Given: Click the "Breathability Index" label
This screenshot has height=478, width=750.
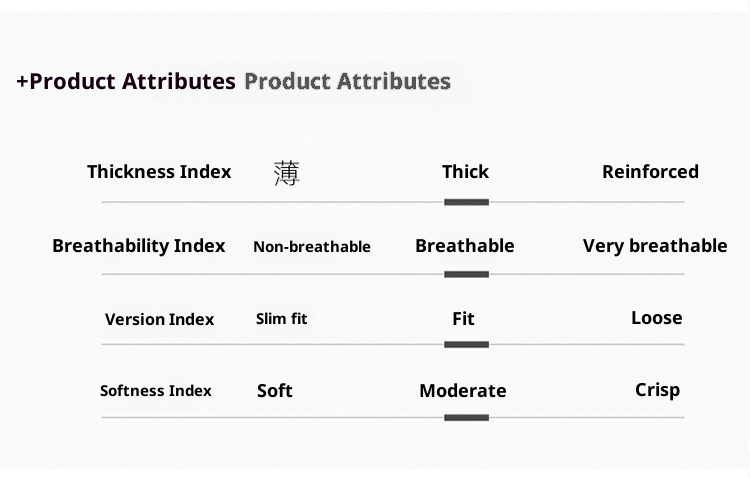Looking at the screenshot, I should coord(139,246).
